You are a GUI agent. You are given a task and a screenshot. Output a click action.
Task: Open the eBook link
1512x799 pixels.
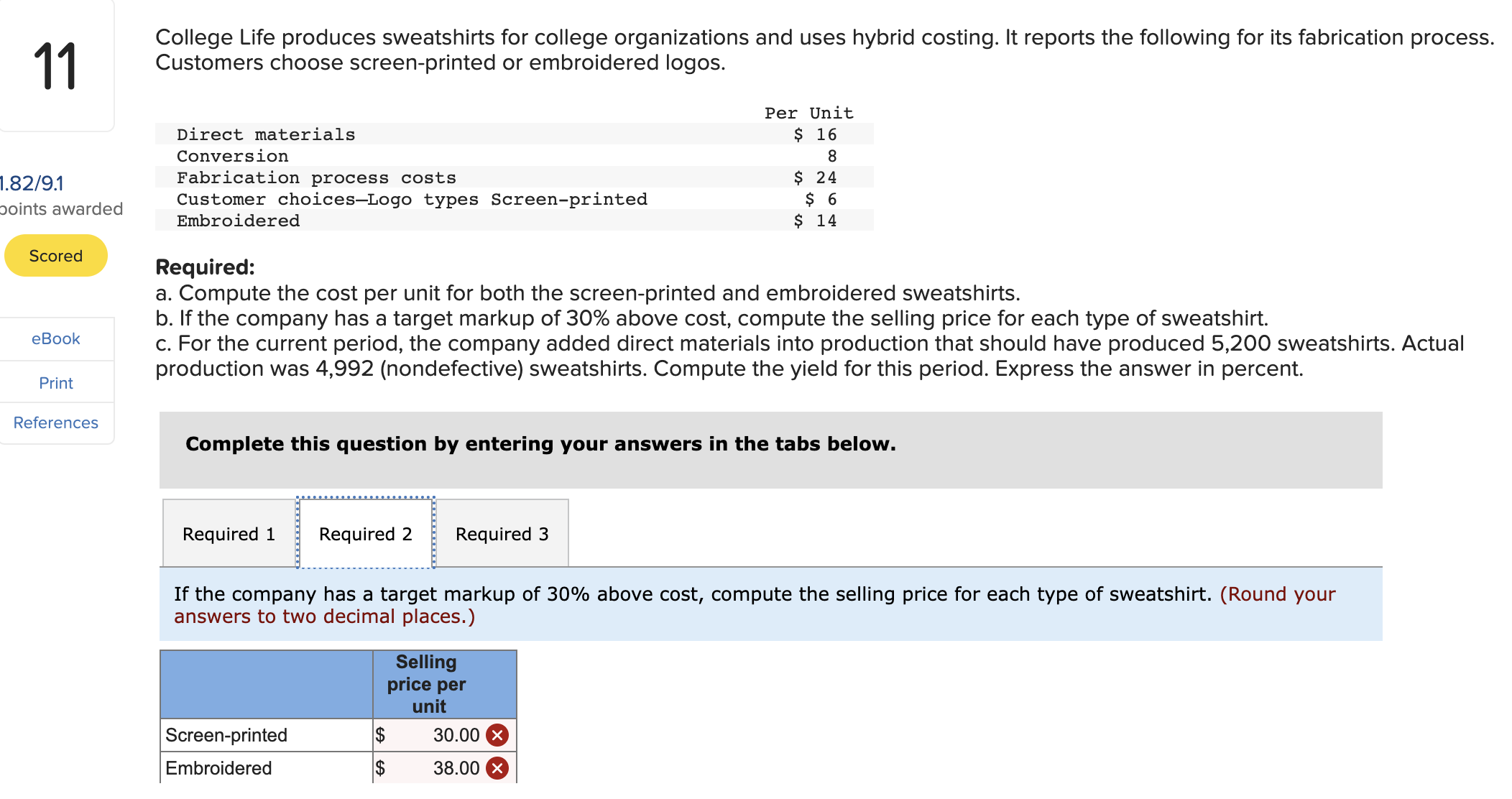55,338
